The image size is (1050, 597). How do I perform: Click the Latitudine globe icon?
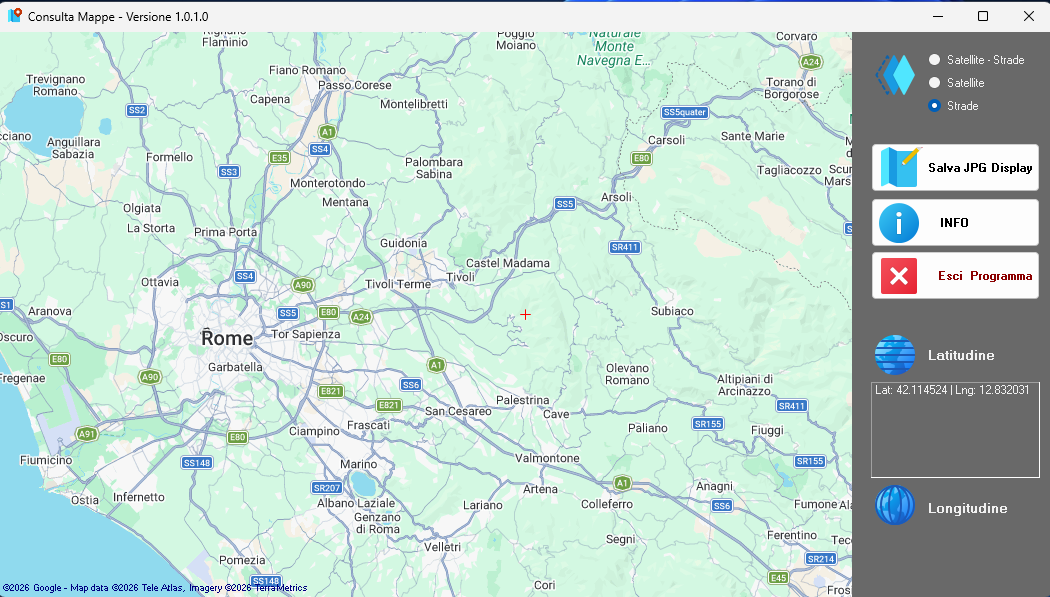point(895,355)
